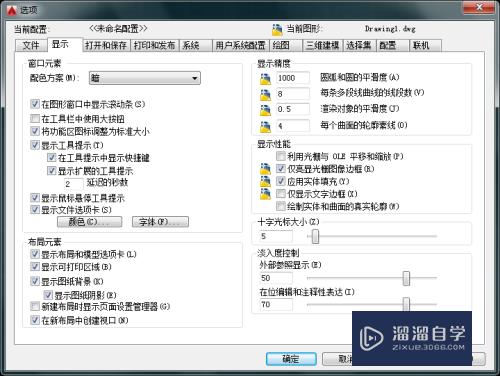The image size is (500, 376).
Task: Click the 每个曲面的轮廓素线 field showing 4
Action: pyautogui.click(x=293, y=126)
